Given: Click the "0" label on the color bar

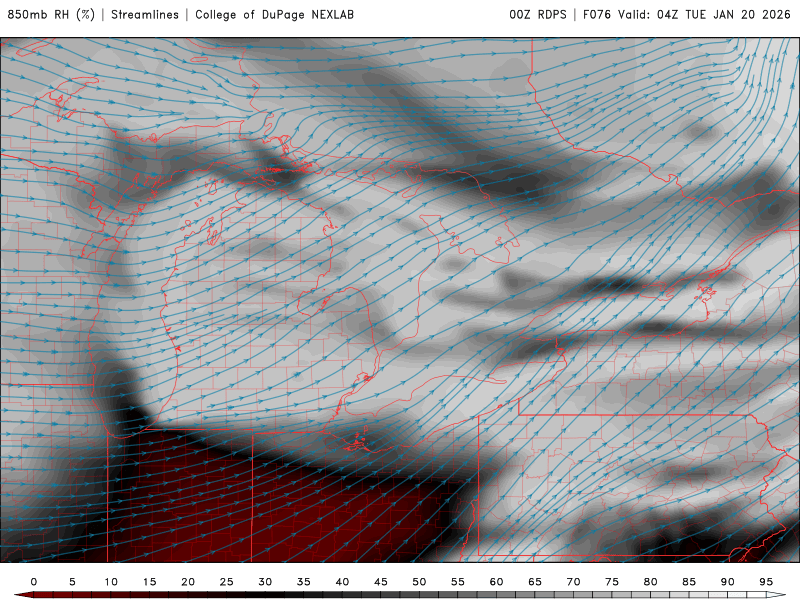Looking at the screenshot, I should 34,582.
